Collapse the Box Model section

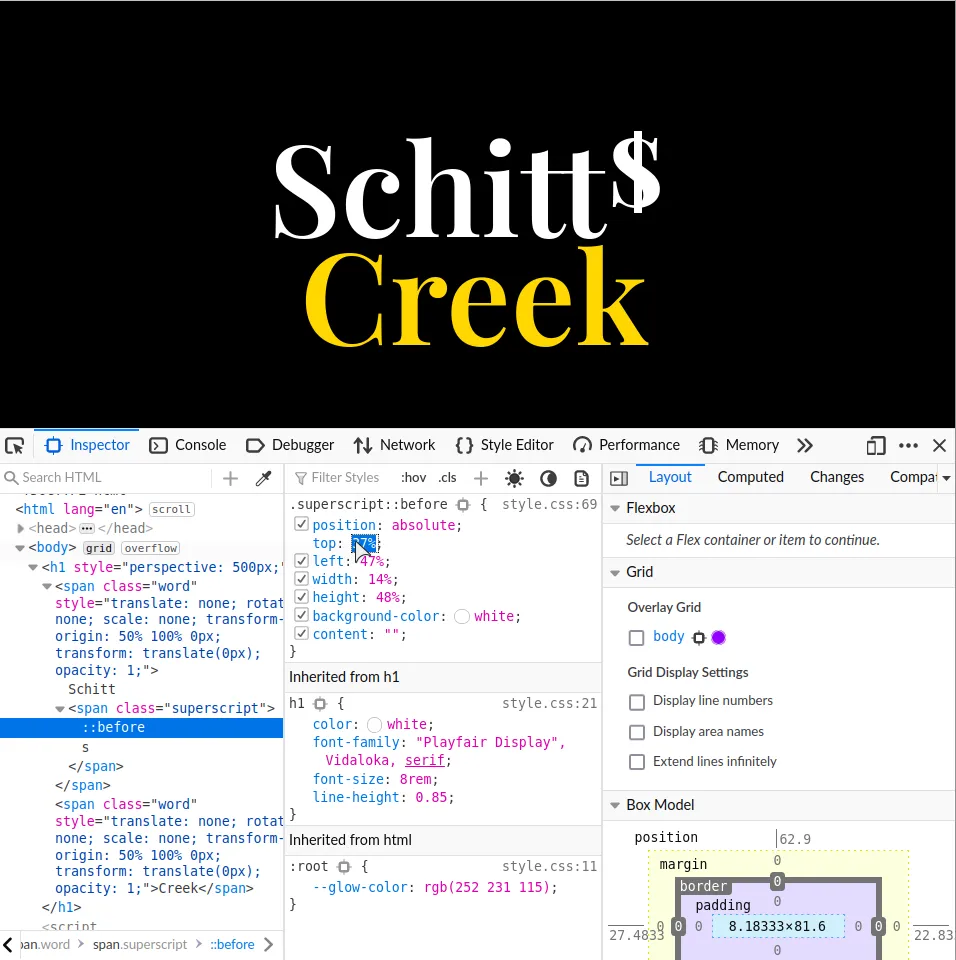pos(614,805)
